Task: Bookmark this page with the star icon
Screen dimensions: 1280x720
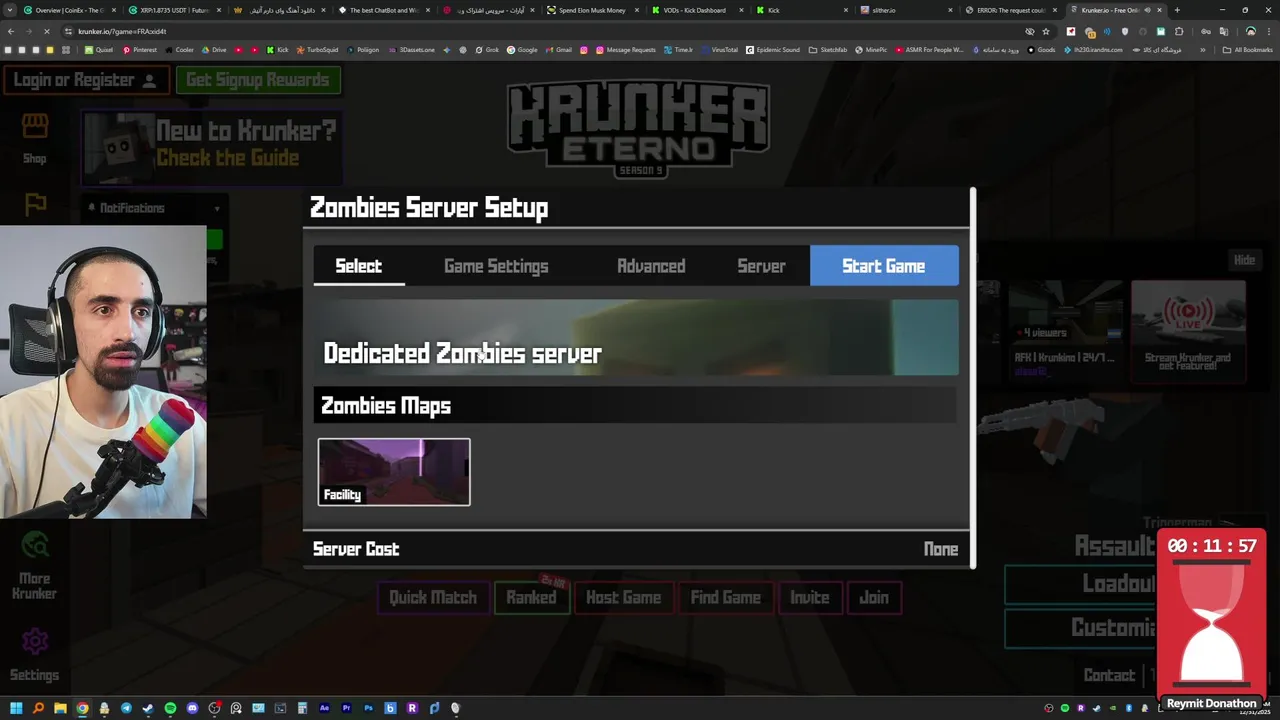Action: point(1046,31)
